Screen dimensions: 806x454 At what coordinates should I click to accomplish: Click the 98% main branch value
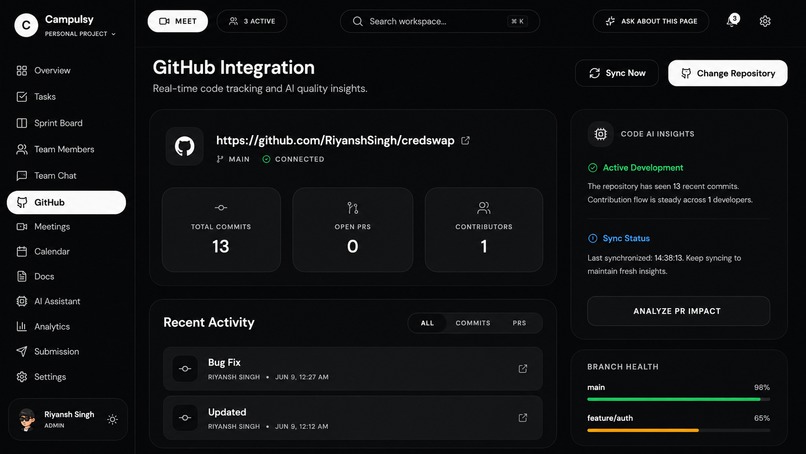(x=762, y=387)
